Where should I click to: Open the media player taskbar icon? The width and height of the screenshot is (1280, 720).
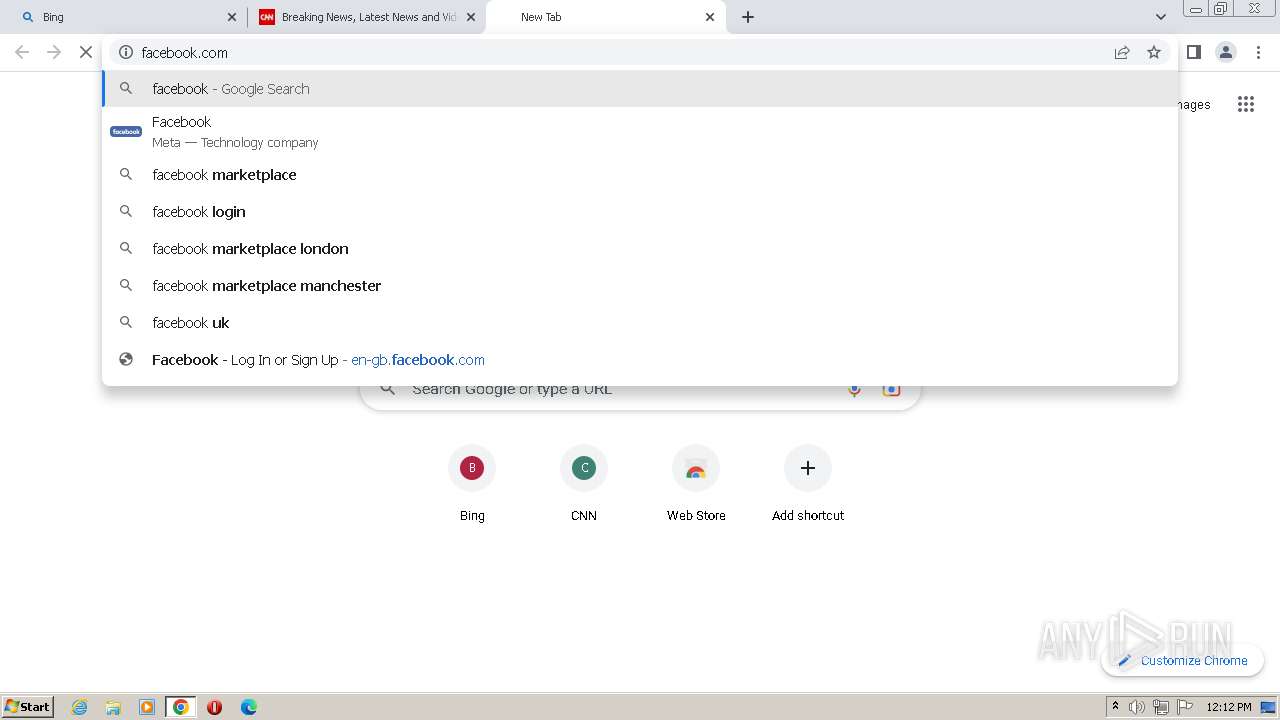coord(147,707)
